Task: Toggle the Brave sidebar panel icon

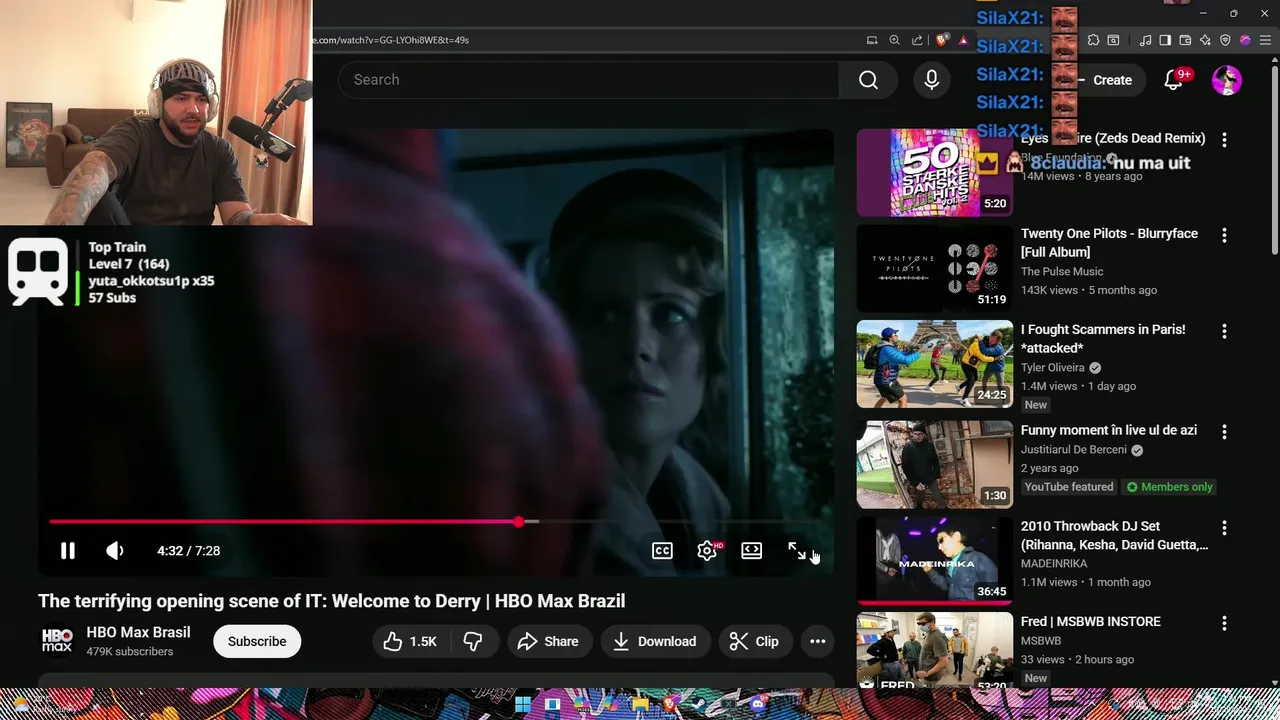Action: 1165,40
